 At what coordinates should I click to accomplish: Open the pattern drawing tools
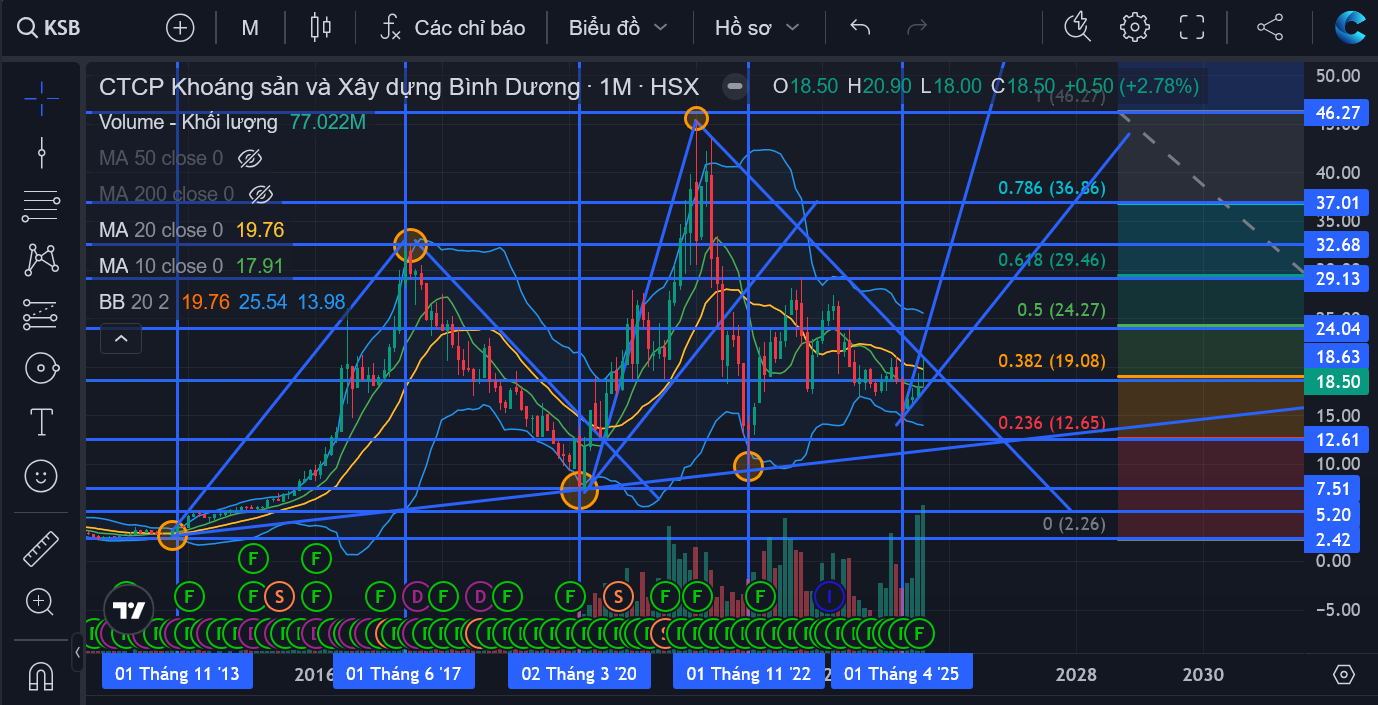pyautogui.click(x=41, y=260)
